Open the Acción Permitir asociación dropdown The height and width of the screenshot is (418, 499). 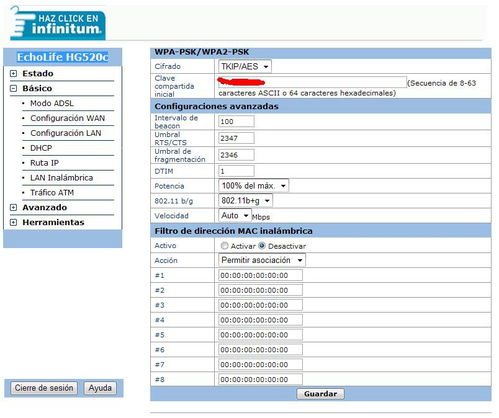(262, 260)
